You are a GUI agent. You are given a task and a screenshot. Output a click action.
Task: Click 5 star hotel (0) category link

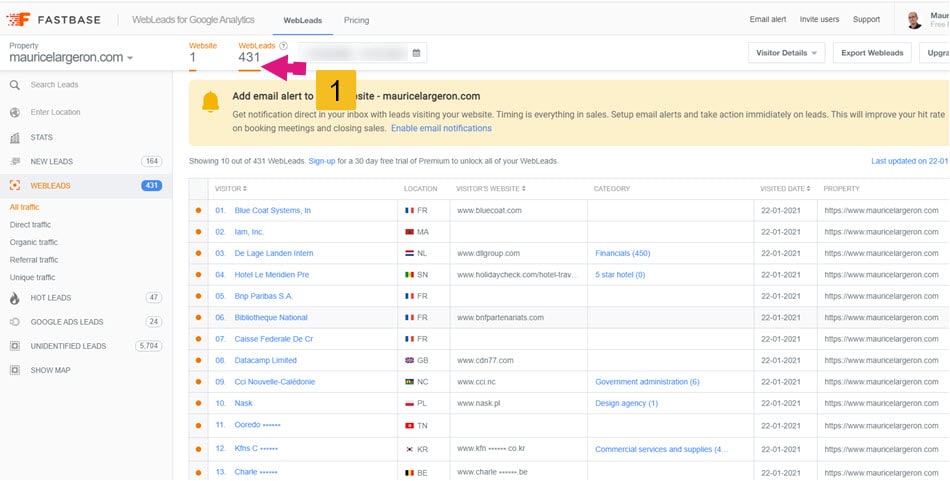pos(620,275)
